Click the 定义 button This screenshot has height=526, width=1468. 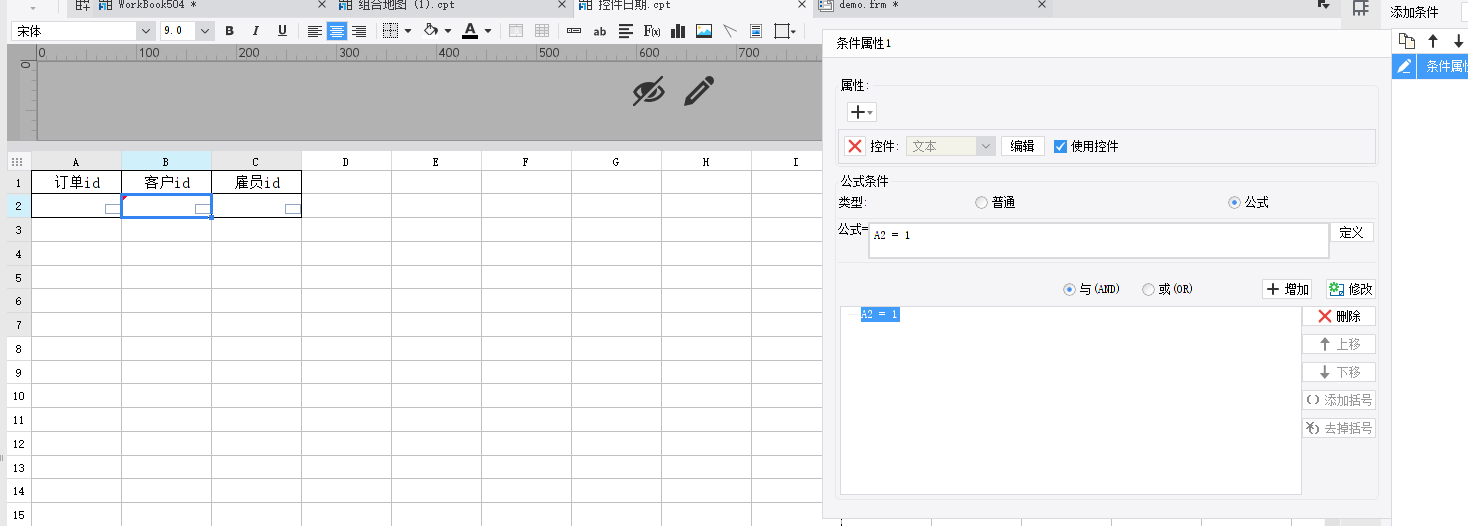point(1351,232)
